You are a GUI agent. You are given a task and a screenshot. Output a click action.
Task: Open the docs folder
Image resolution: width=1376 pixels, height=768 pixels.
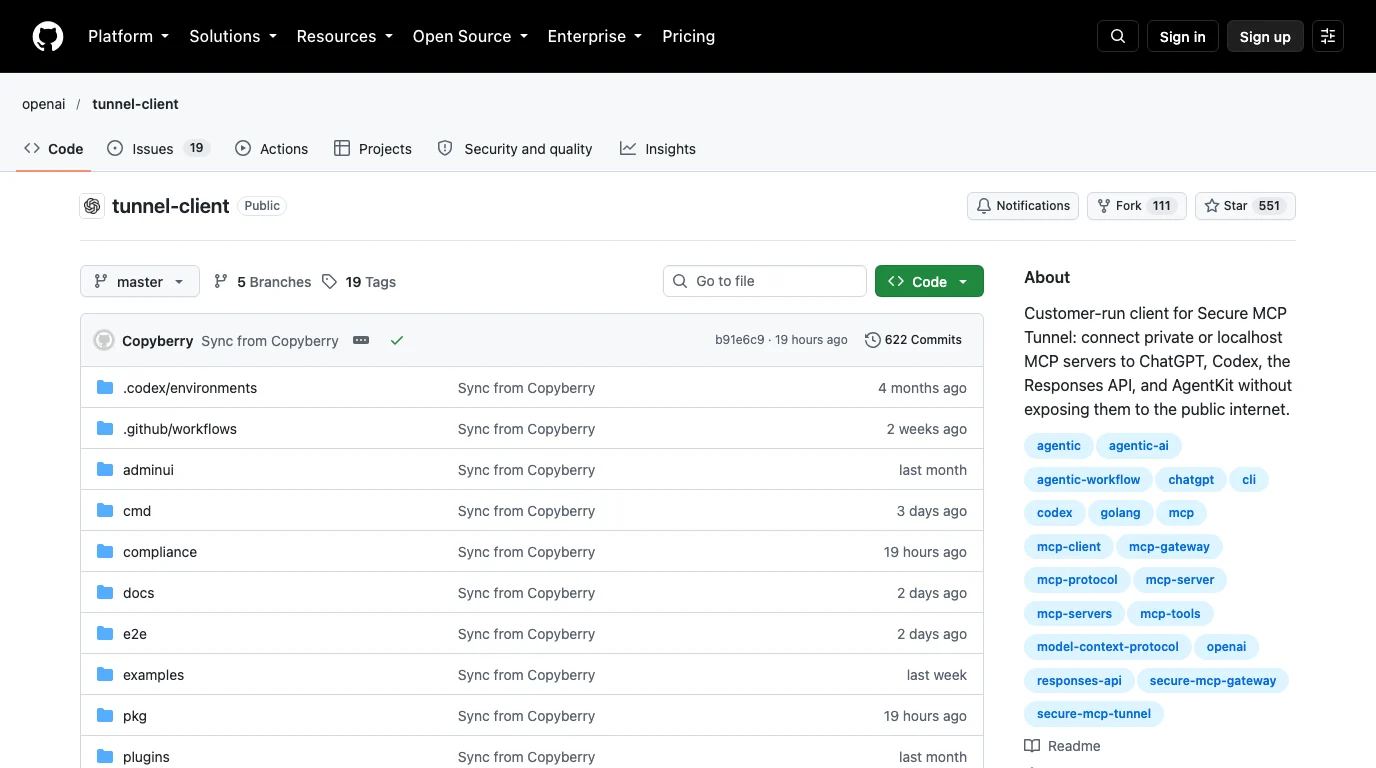[139, 593]
